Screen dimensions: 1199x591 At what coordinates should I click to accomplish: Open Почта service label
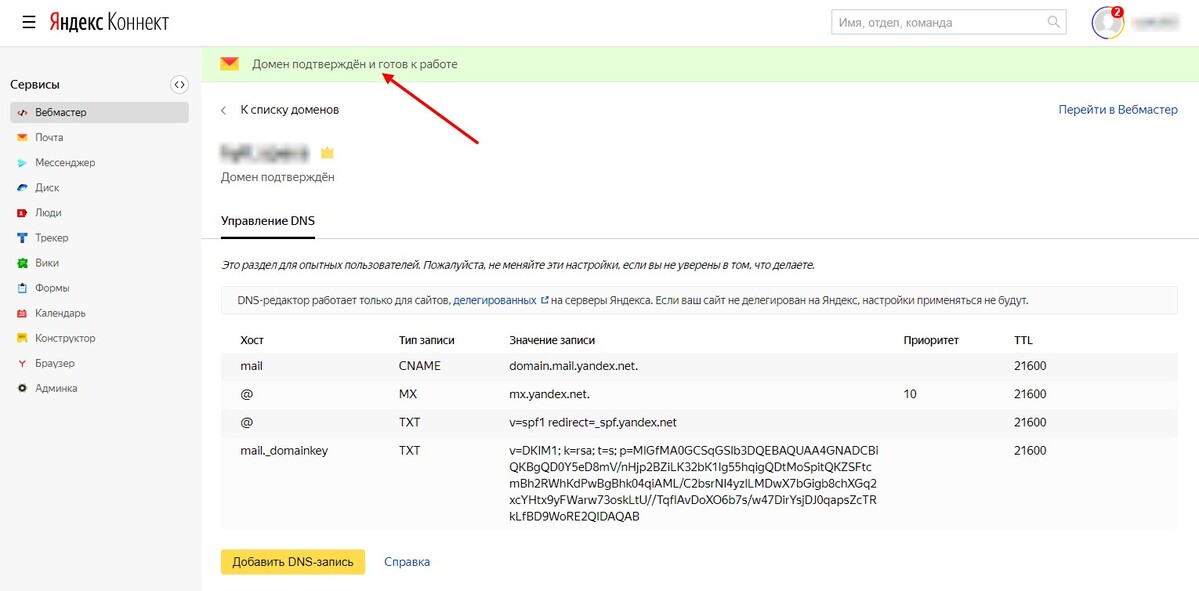(49, 138)
